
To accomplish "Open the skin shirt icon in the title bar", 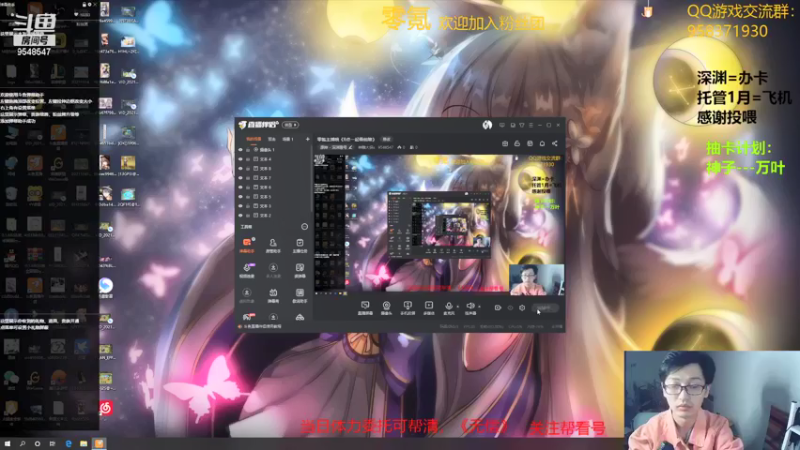I will [522, 125].
